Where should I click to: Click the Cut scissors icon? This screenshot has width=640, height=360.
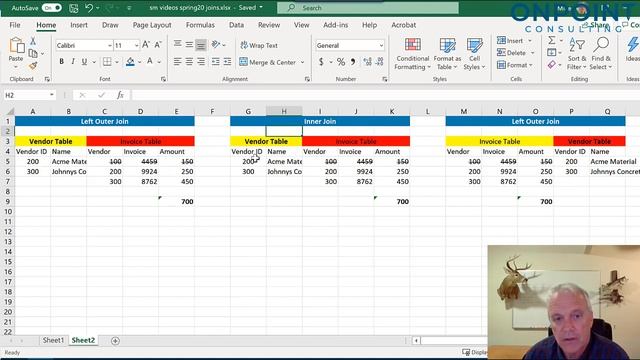33,41
